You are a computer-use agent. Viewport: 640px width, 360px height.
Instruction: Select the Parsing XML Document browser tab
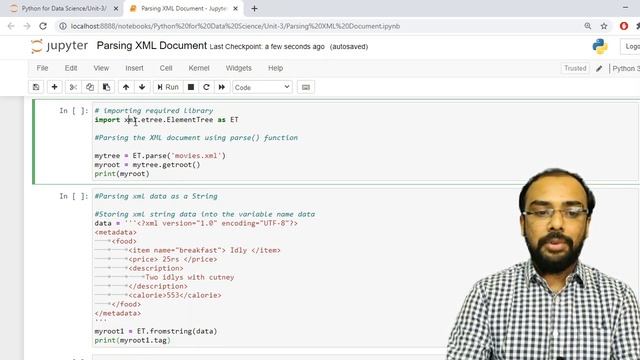(183, 8)
